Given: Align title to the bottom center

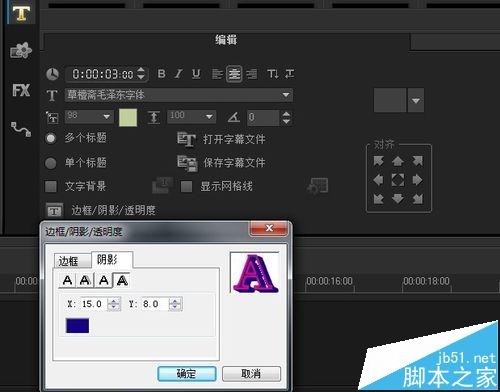Looking at the screenshot, I should [x=398, y=199].
